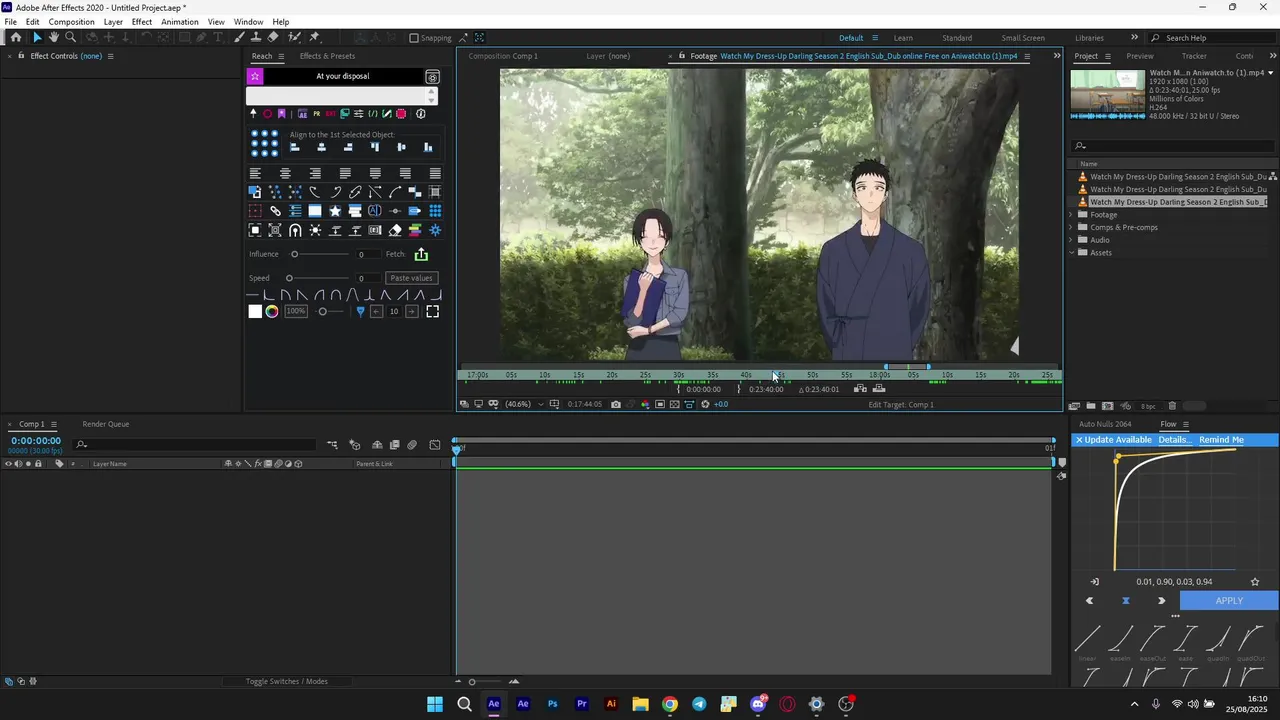Viewport: 1280px width, 720px height.
Task: Select the Hand tool
Action: (x=54, y=37)
